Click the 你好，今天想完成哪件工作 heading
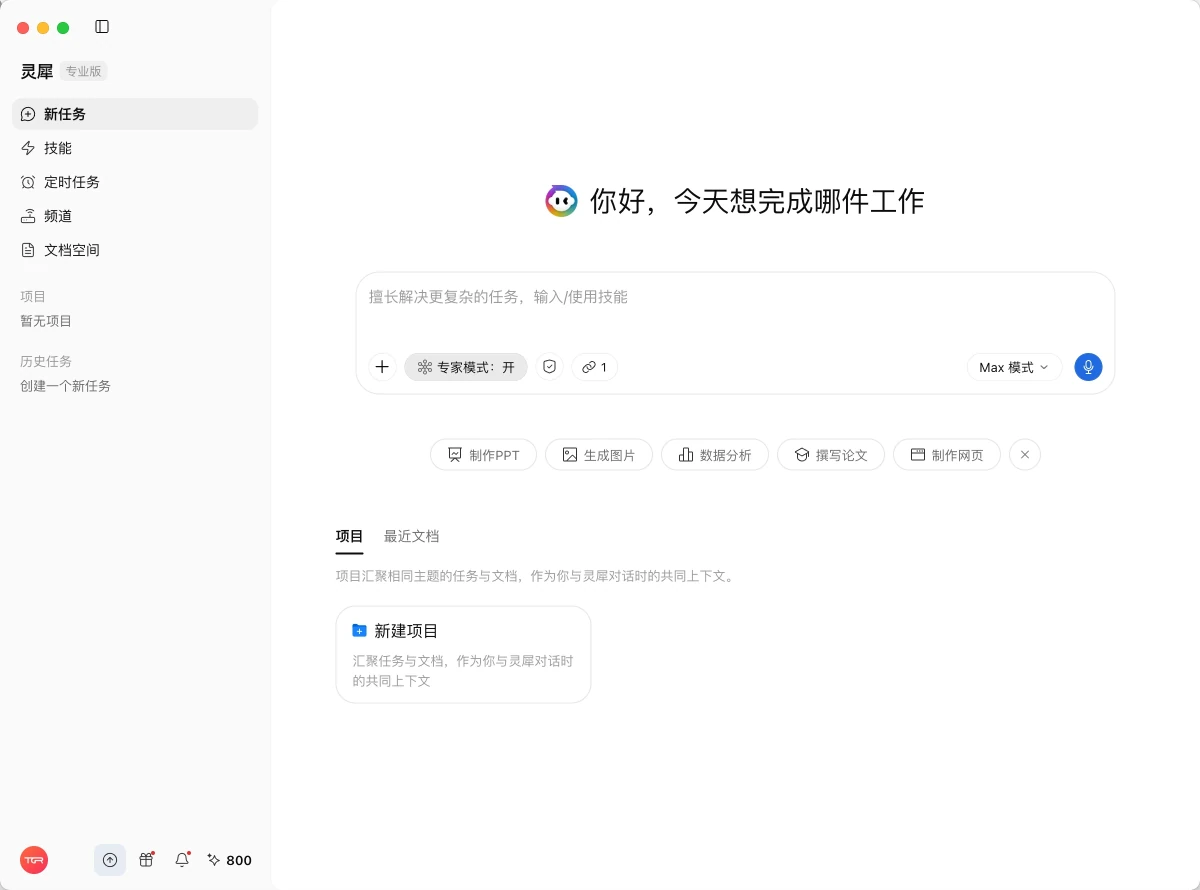 pyautogui.click(x=757, y=201)
